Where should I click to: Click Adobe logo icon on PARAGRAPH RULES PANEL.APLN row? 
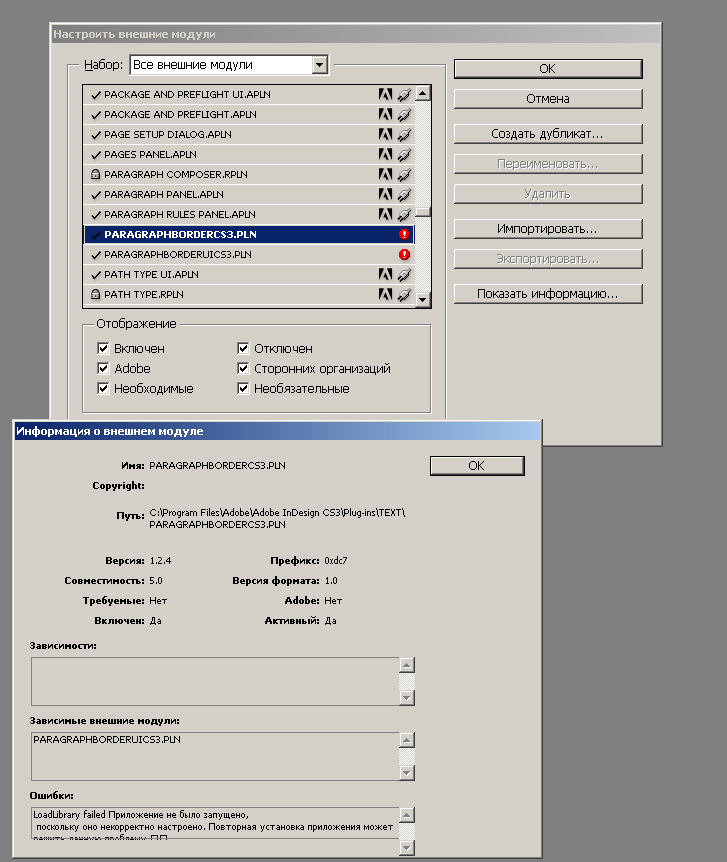[385, 214]
